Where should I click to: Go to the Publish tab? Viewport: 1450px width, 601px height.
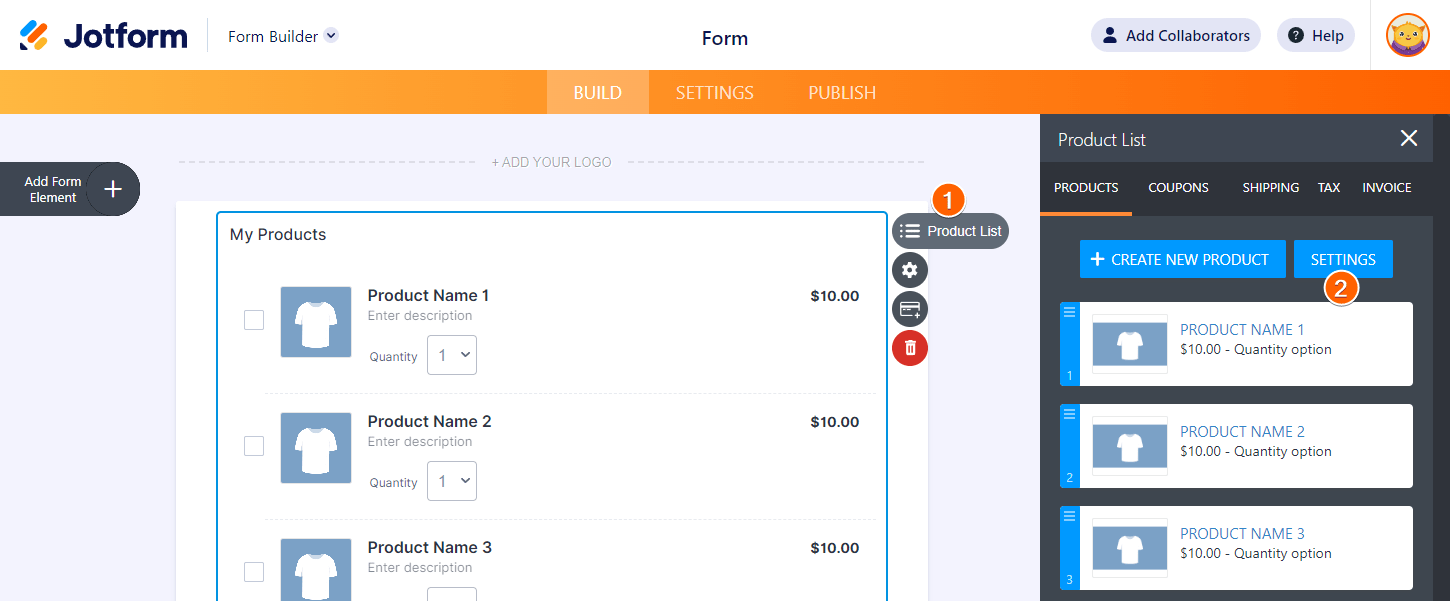click(842, 93)
